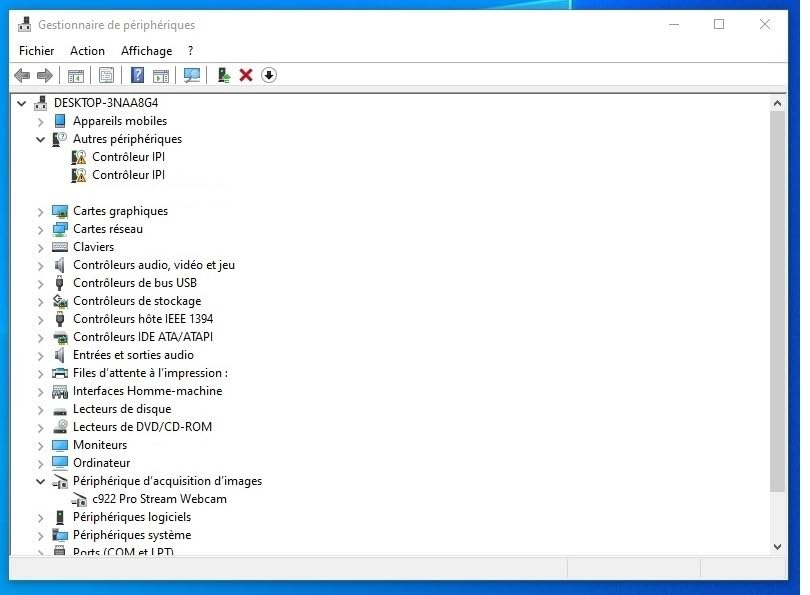
Task: Click the printer icon beside Files d'attente à l'impression
Action: point(60,373)
